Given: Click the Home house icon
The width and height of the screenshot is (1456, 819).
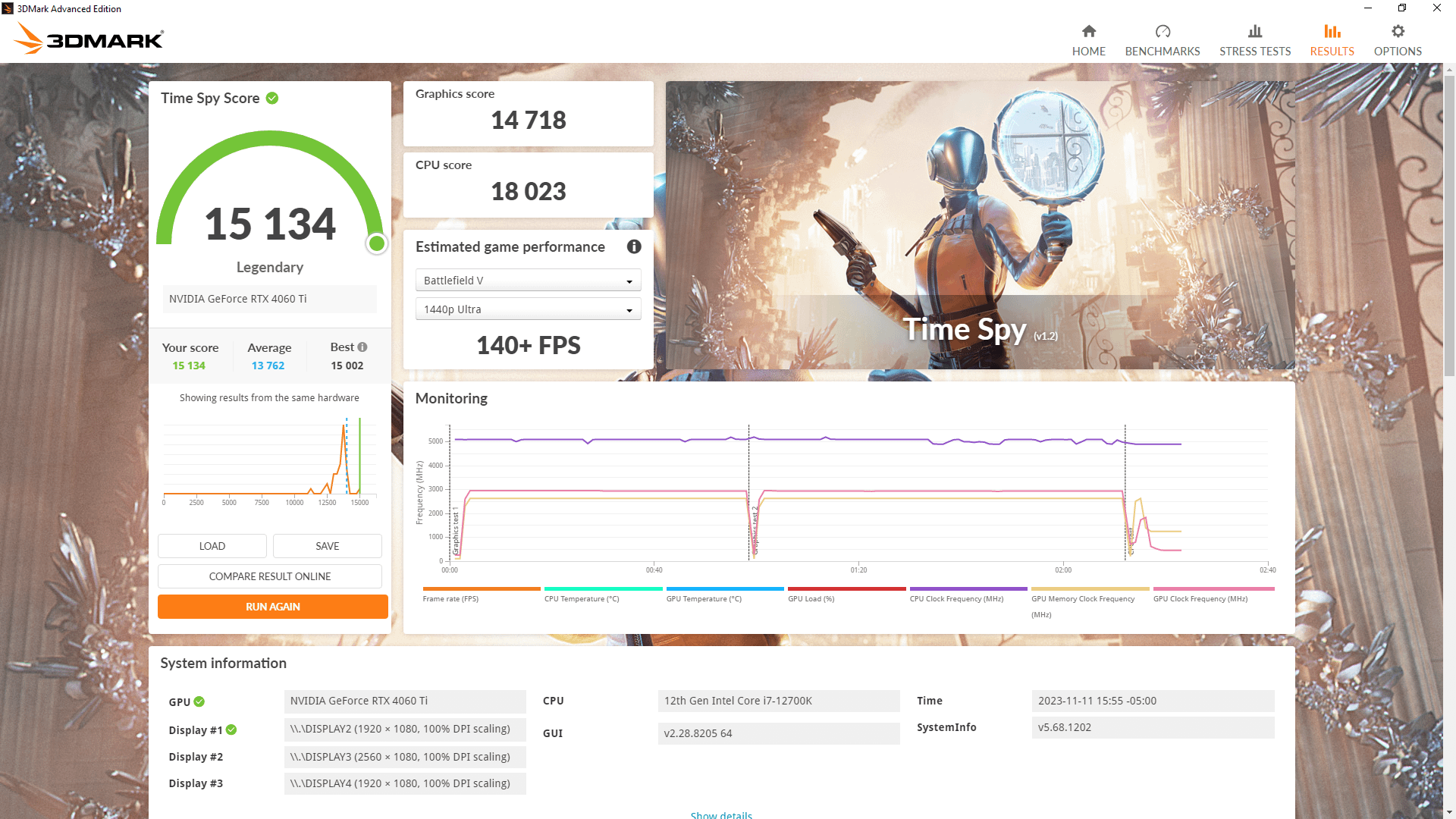Looking at the screenshot, I should [x=1088, y=31].
